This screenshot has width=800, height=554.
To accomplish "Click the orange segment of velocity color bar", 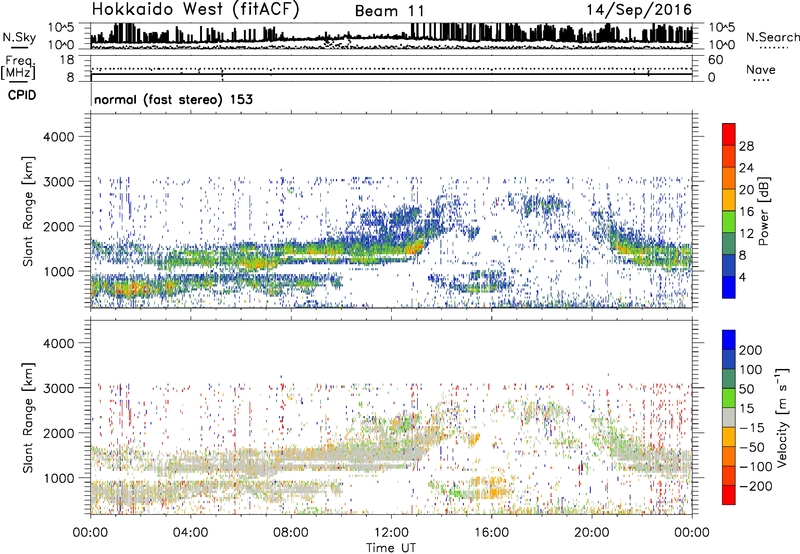I will coord(729,457).
